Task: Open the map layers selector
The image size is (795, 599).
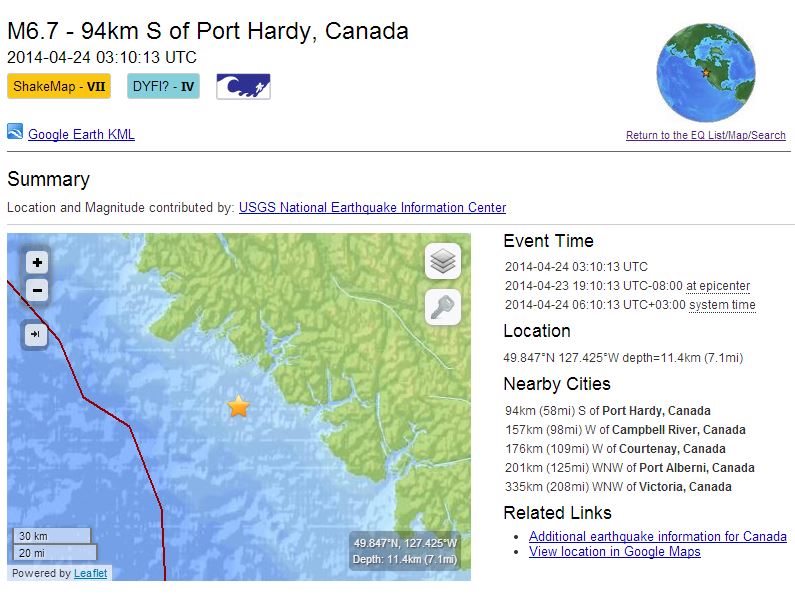Action: click(x=443, y=262)
